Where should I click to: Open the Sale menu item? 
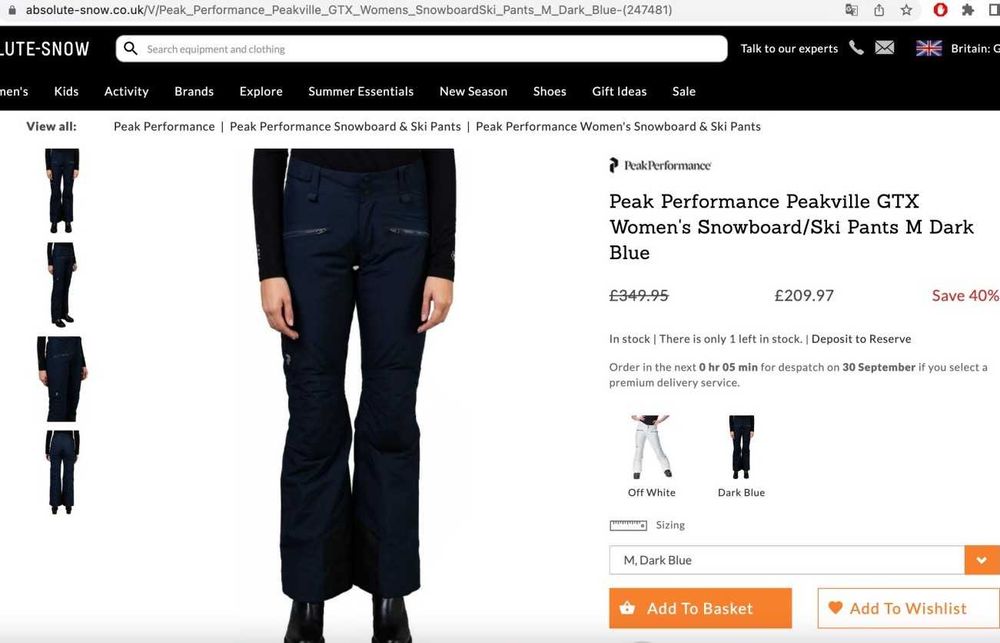[x=684, y=91]
